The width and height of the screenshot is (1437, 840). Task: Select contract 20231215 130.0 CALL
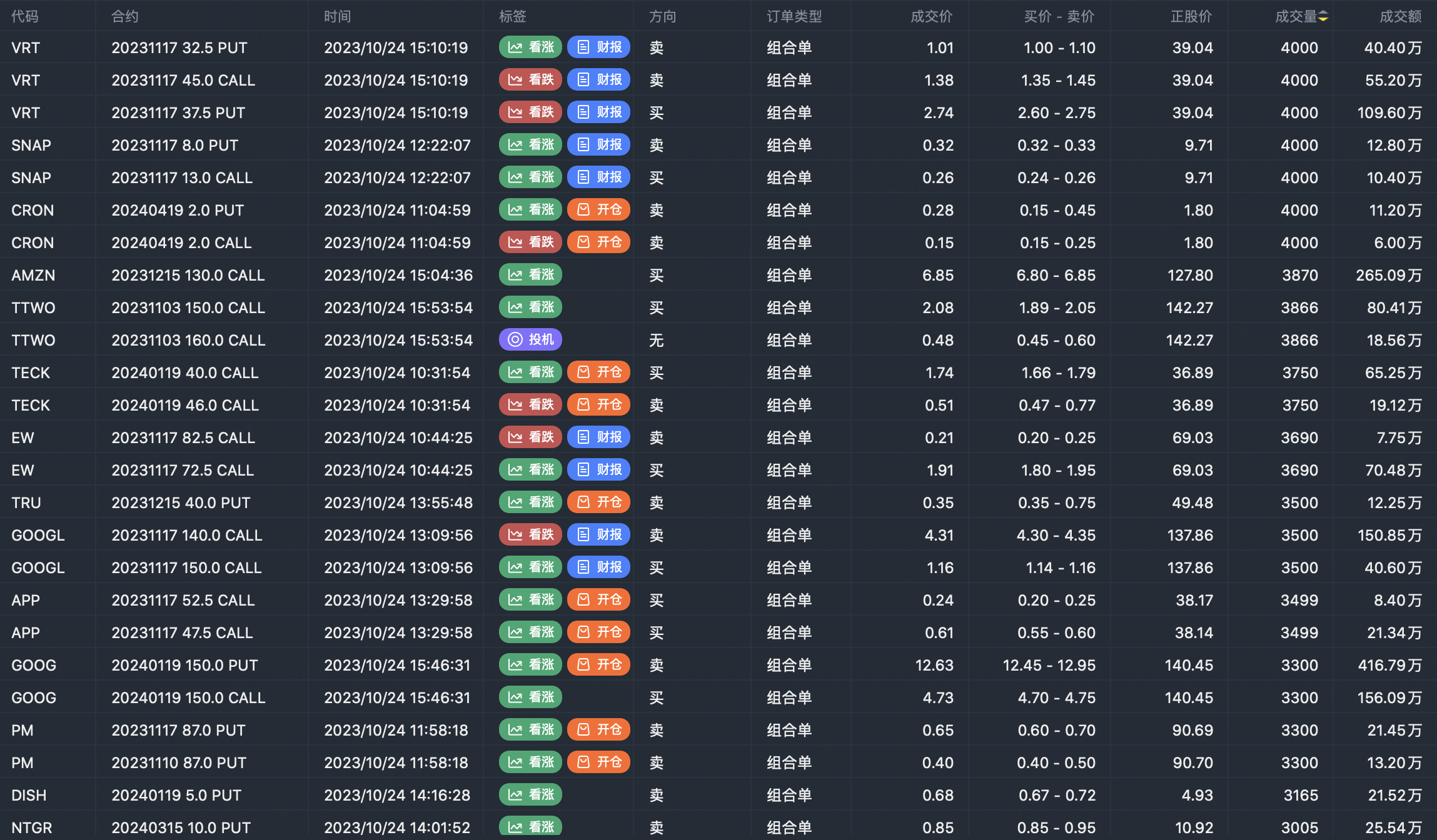pos(188,276)
